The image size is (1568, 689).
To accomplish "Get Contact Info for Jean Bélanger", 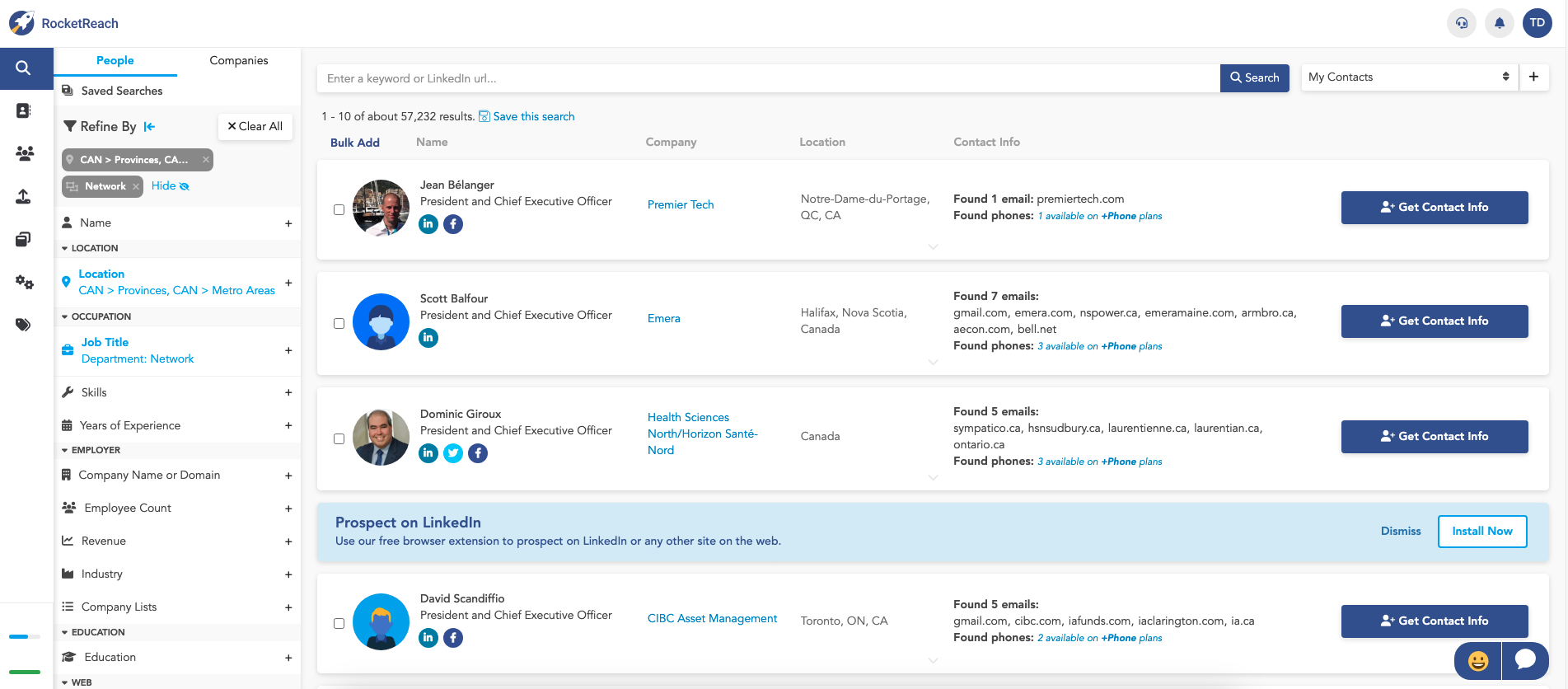I will tap(1435, 208).
